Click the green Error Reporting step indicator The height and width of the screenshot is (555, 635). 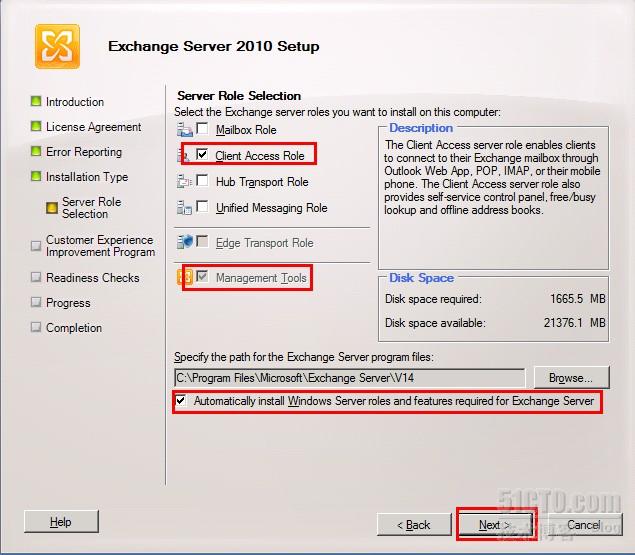click(36, 151)
